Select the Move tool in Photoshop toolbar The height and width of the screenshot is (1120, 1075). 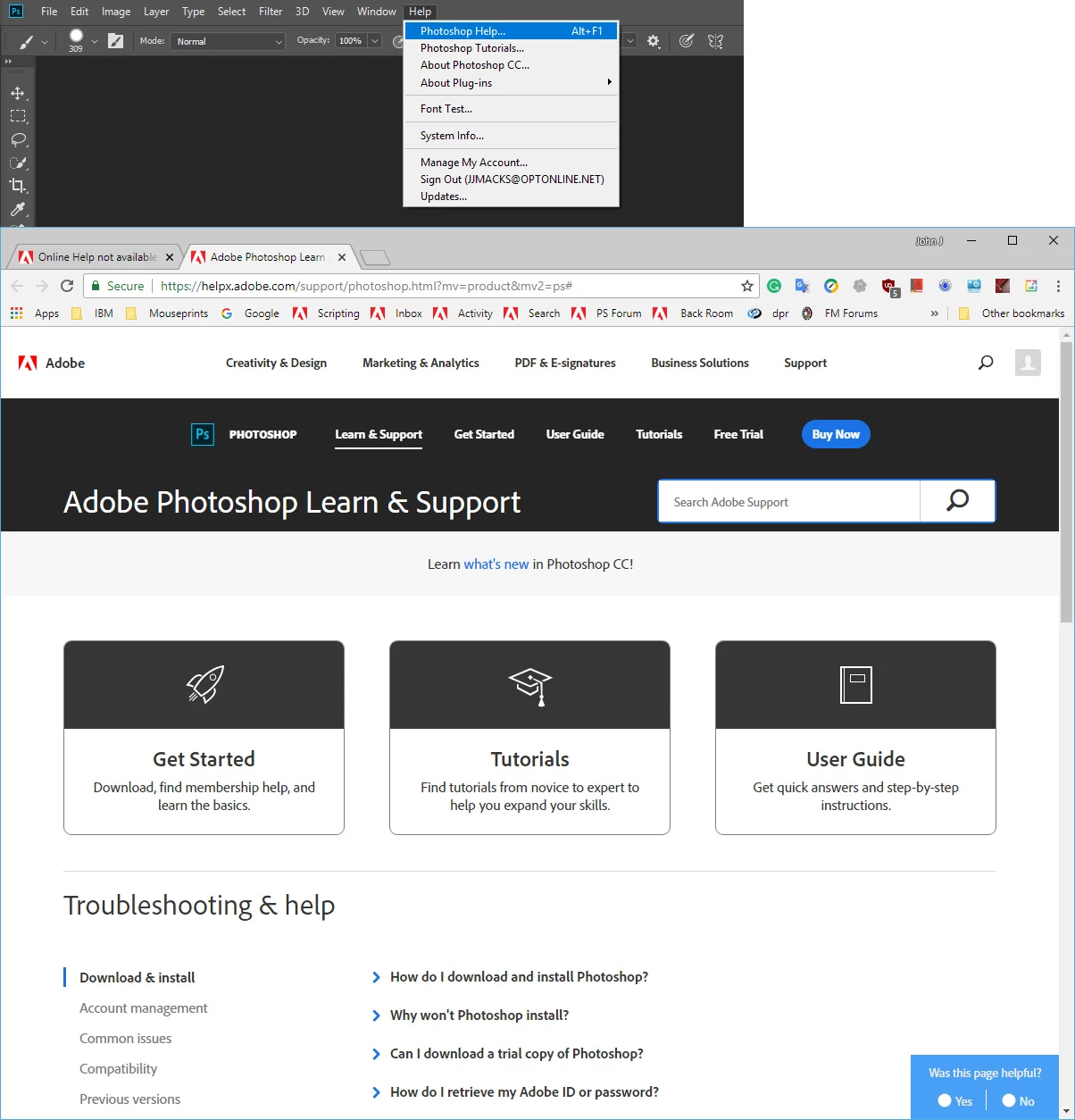(18, 93)
